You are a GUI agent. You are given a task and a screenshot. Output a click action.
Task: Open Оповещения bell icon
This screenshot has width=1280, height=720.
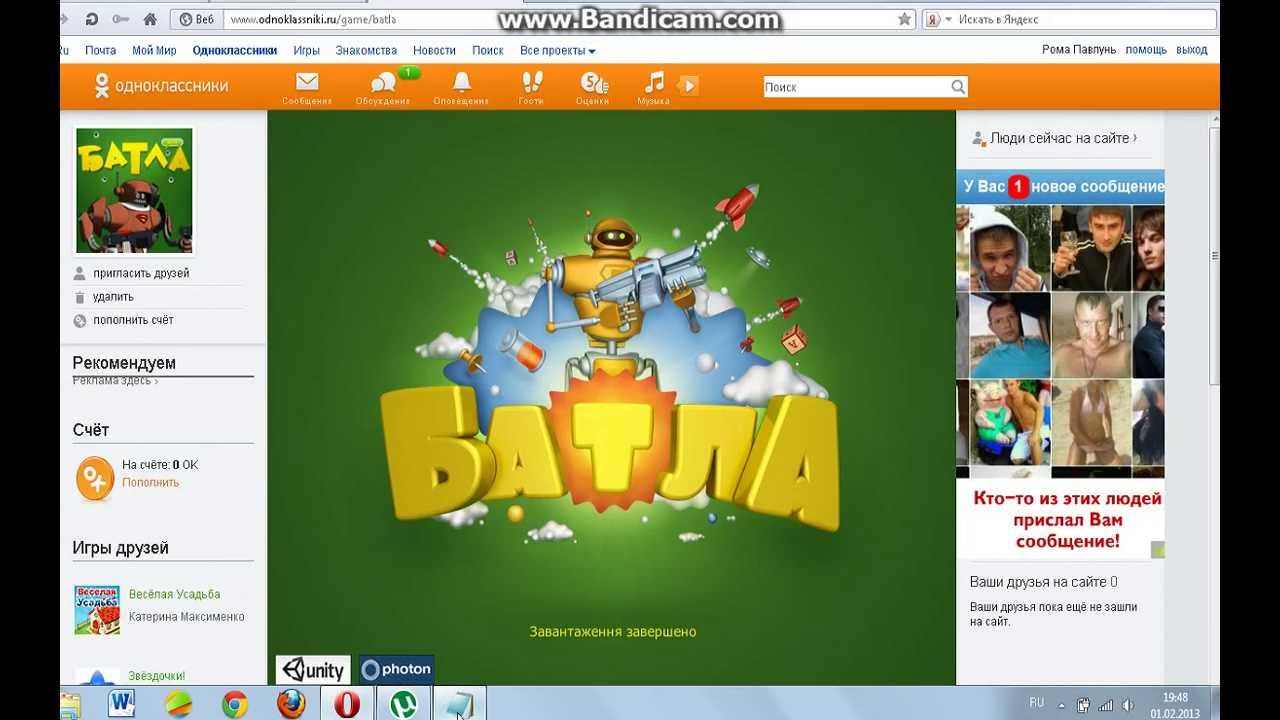point(461,83)
